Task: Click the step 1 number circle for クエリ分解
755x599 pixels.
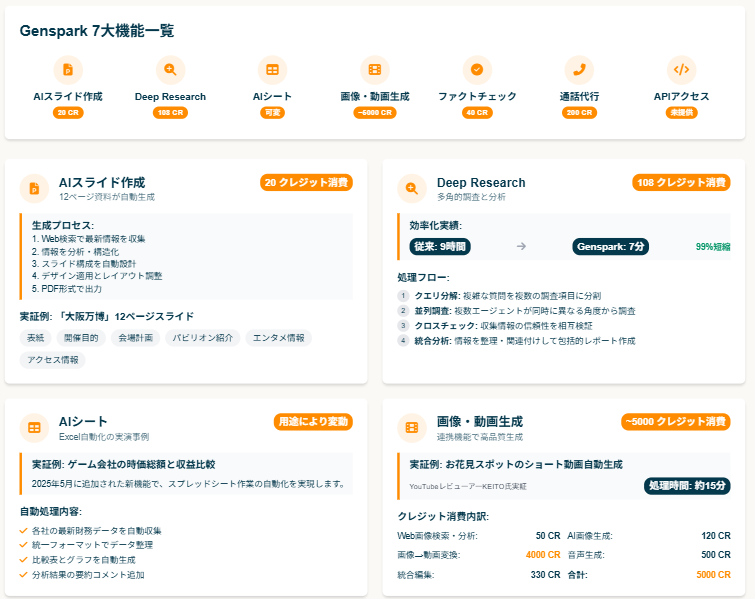Action: 403,296
